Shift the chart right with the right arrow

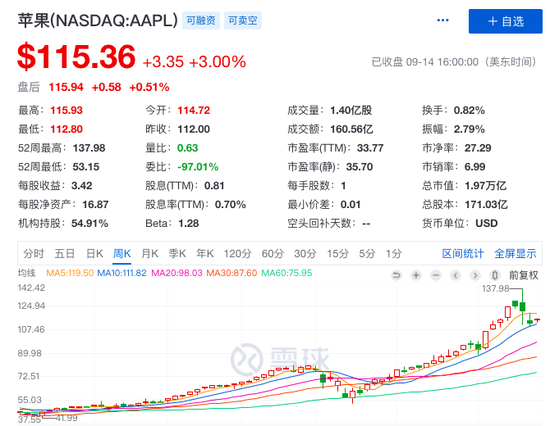[475, 275]
